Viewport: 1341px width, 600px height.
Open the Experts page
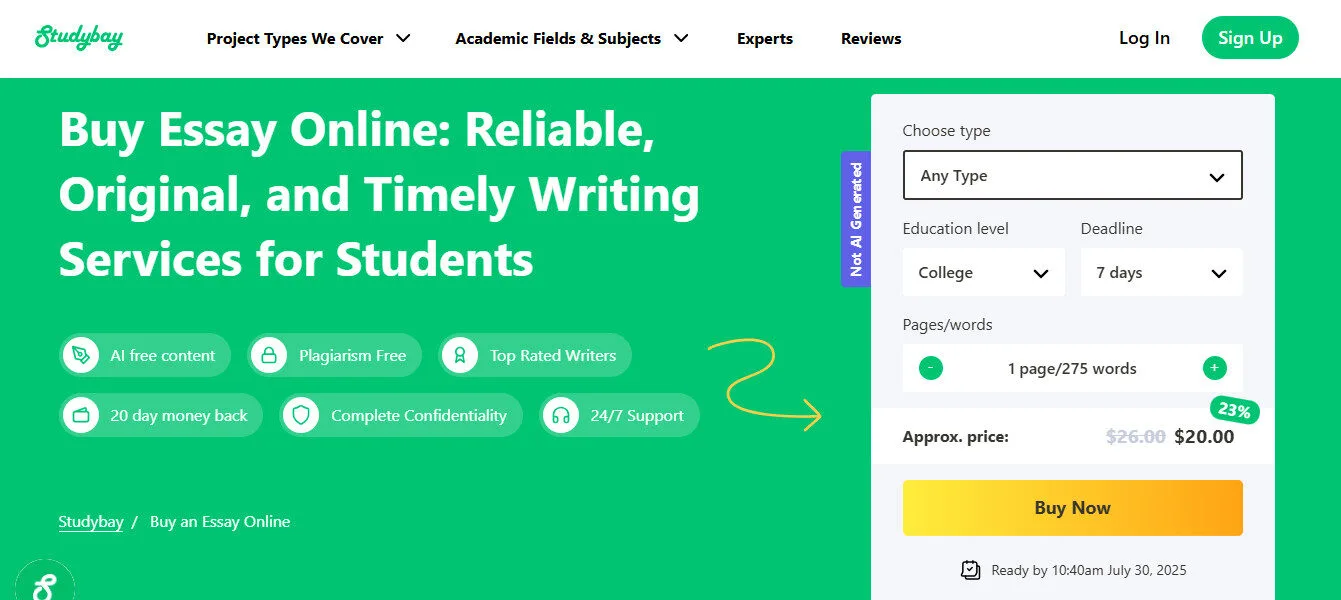pyautogui.click(x=765, y=39)
